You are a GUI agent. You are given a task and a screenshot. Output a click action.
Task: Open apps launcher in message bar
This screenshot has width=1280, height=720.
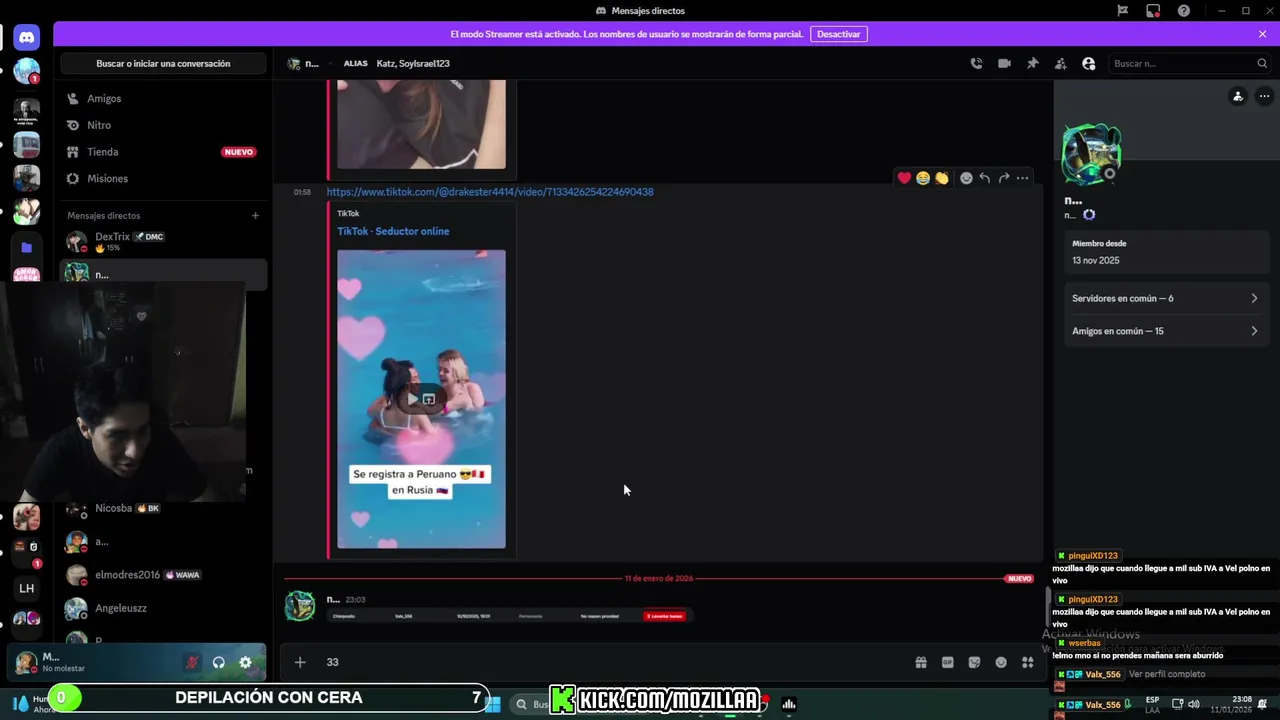tap(1027, 662)
